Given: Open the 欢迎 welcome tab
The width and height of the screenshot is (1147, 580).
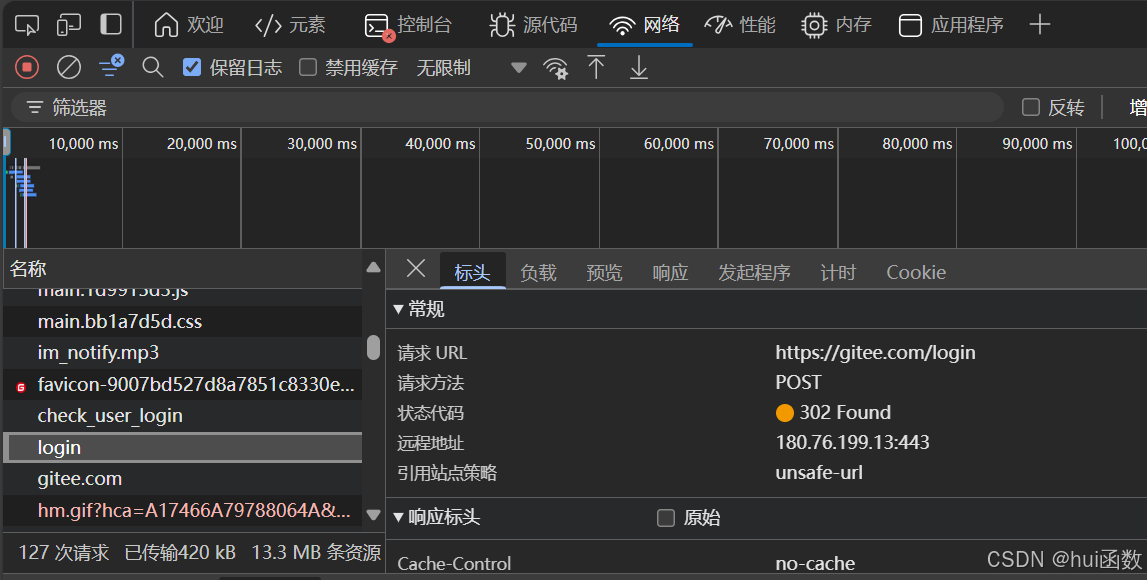Looking at the screenshot, I should click(189, 25).
